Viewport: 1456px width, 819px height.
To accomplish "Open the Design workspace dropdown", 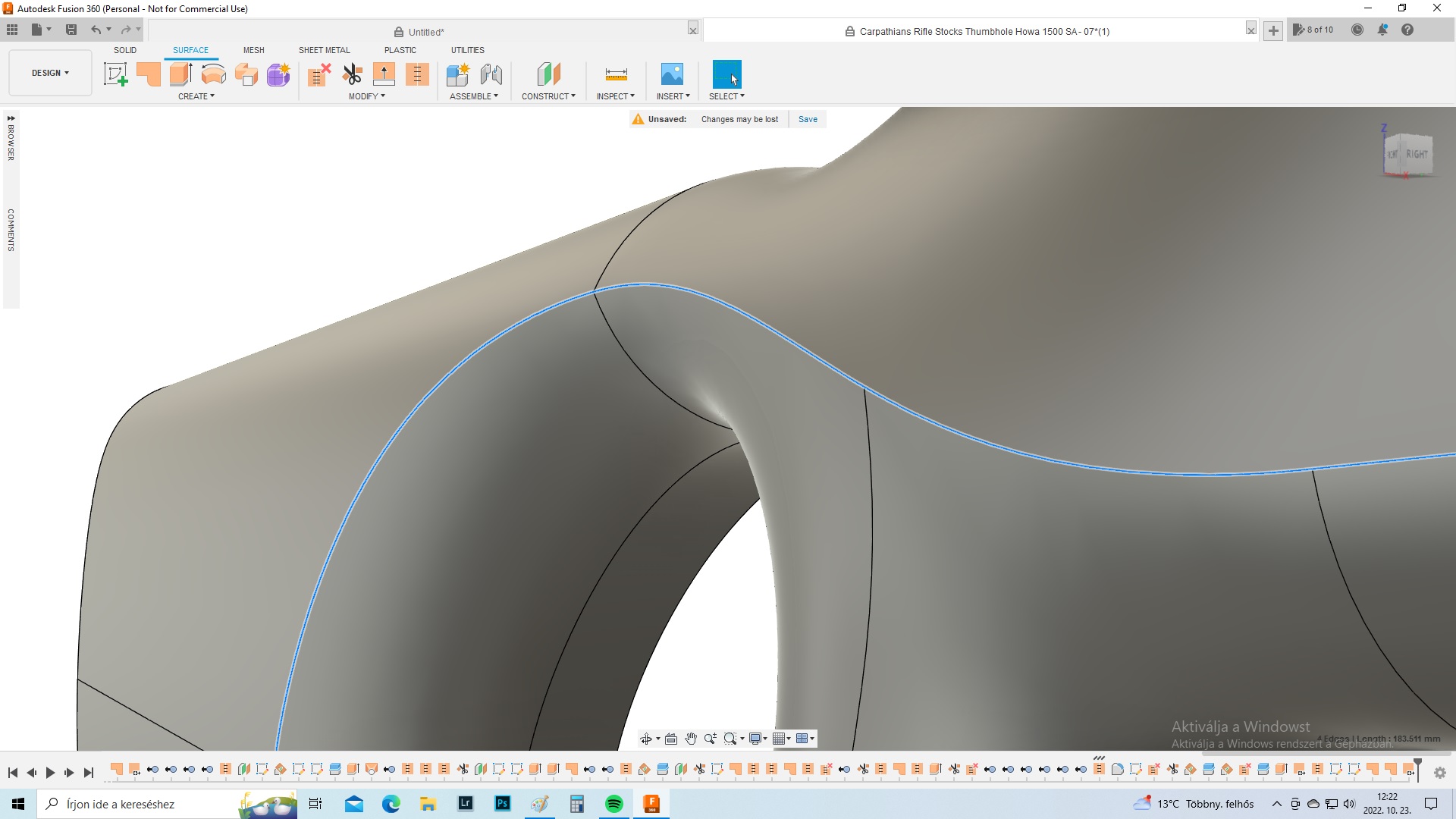I will [x=50, y=73].
